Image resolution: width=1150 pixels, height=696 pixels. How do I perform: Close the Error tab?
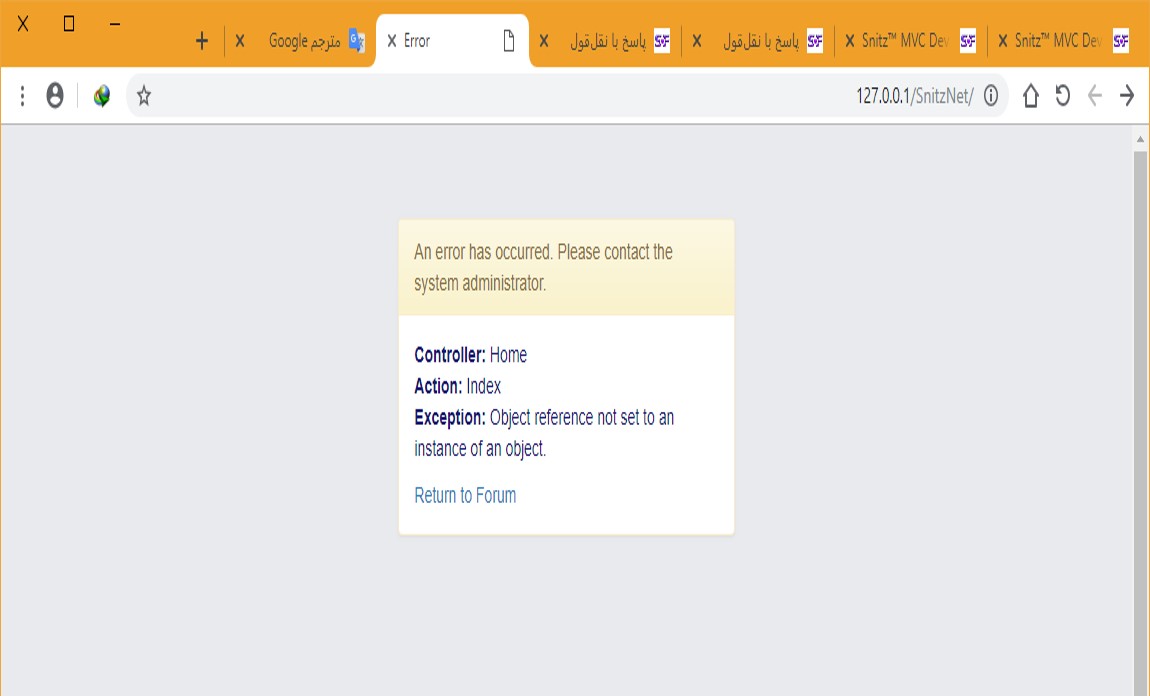coord(392,41)
